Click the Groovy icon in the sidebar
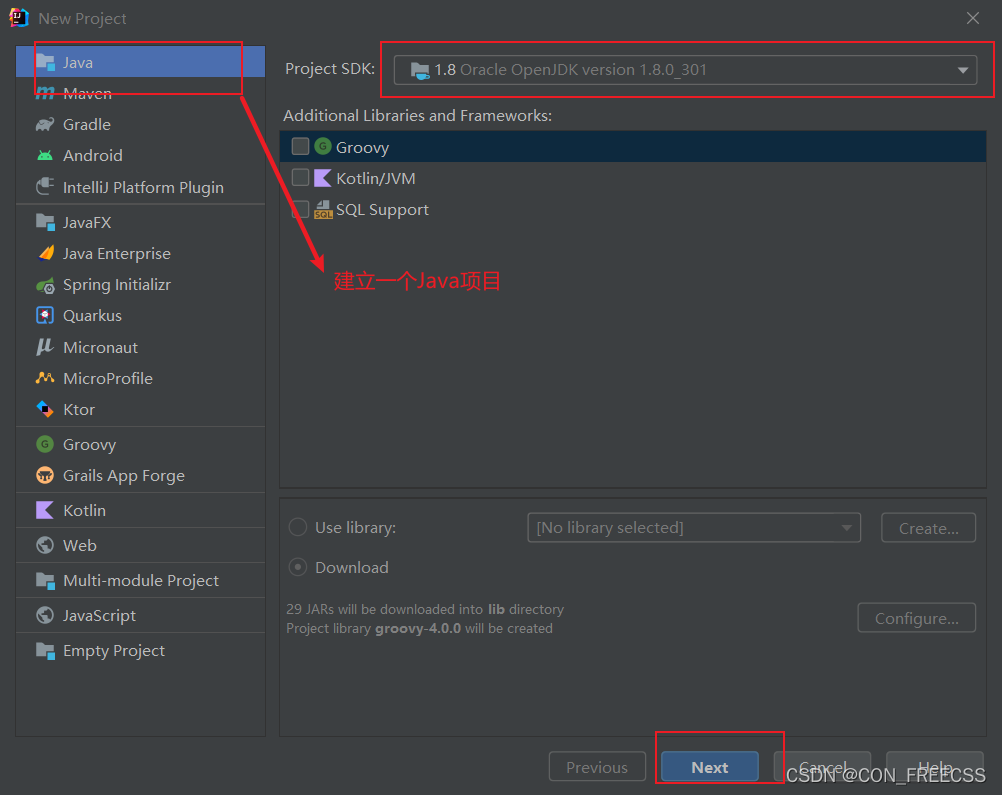The height and width of the screenshot is (795, 1002). (x=45, y=444)
